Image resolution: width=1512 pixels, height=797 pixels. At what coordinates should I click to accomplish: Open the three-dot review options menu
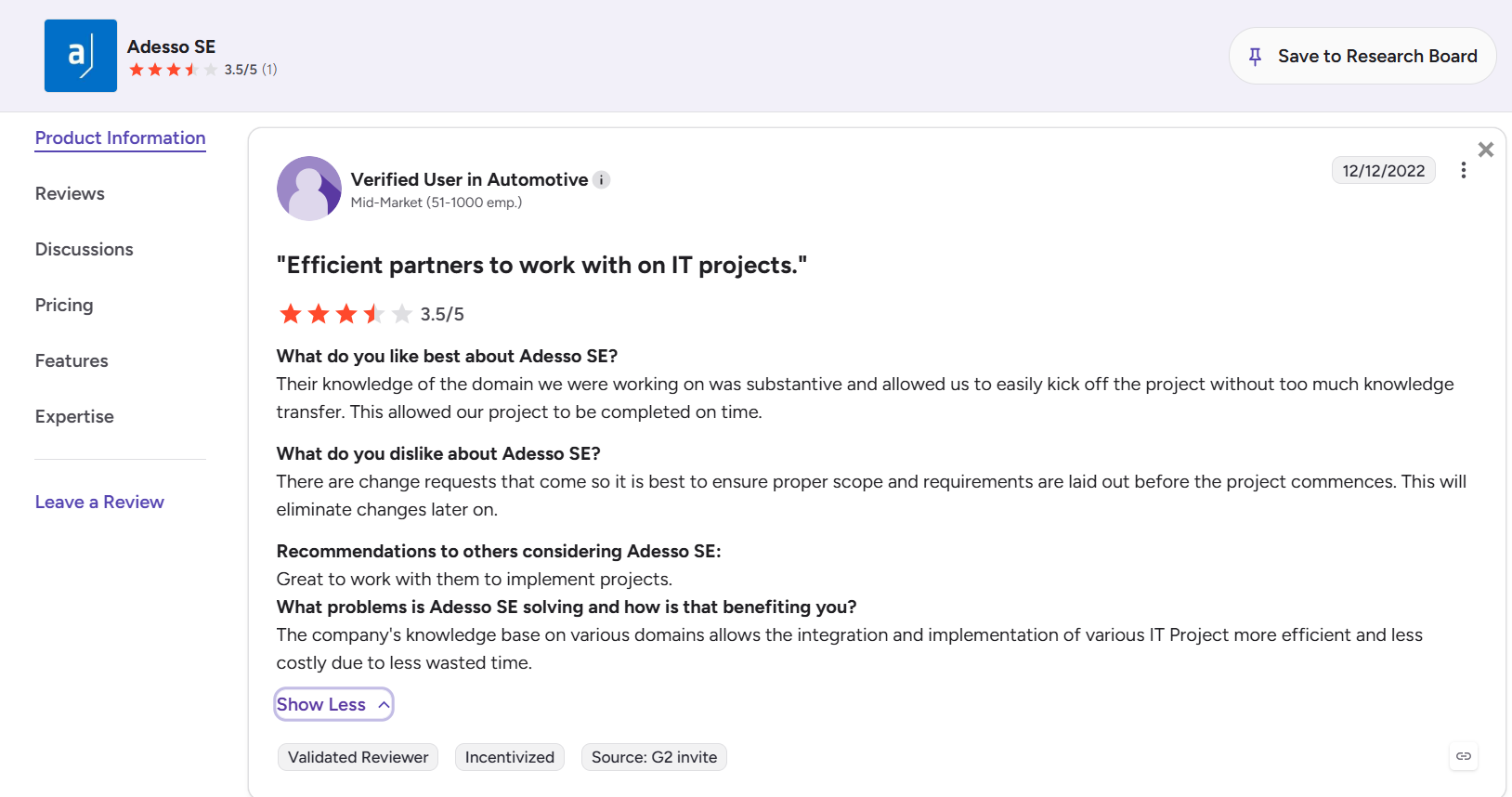point(1463,171)
